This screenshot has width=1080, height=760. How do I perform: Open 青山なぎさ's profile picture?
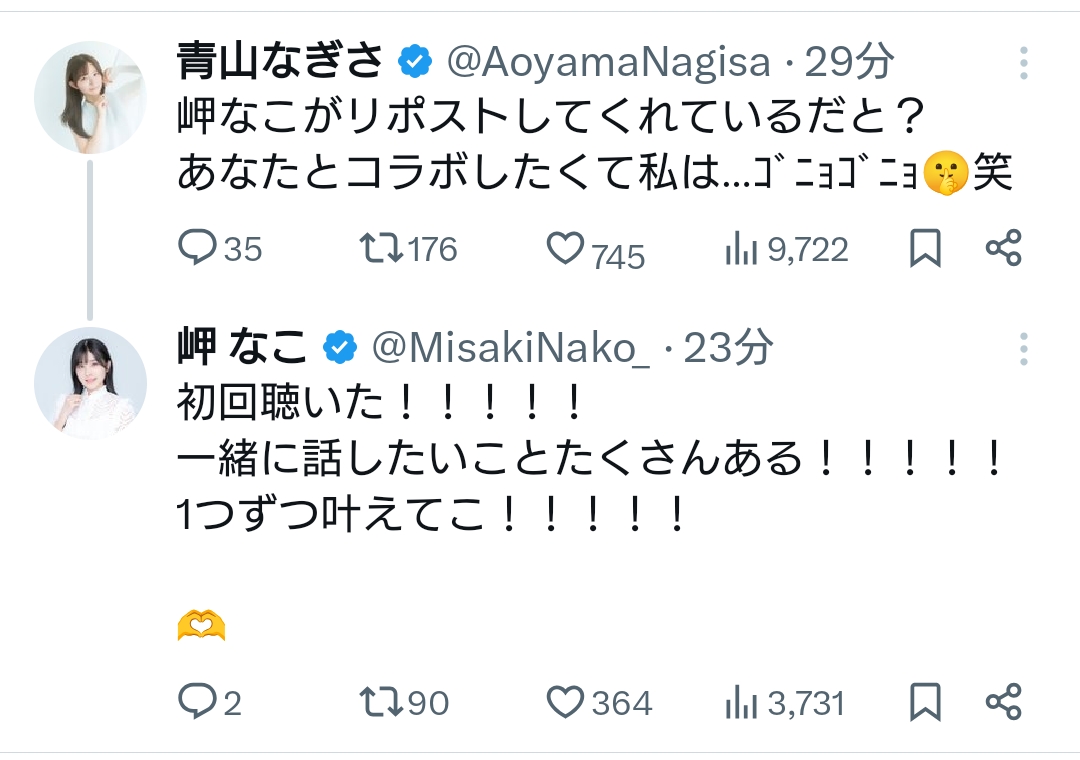coord(90,97)
